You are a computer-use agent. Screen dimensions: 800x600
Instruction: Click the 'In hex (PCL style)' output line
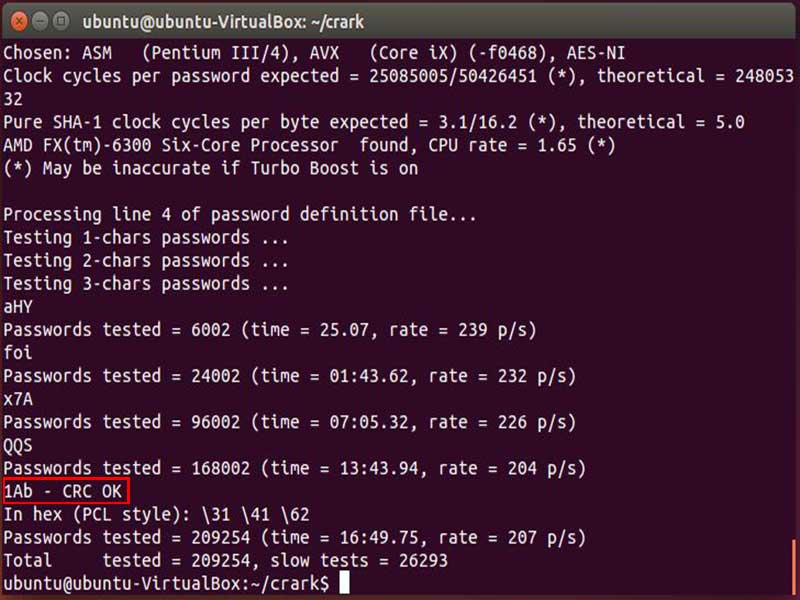click(160, 514)
